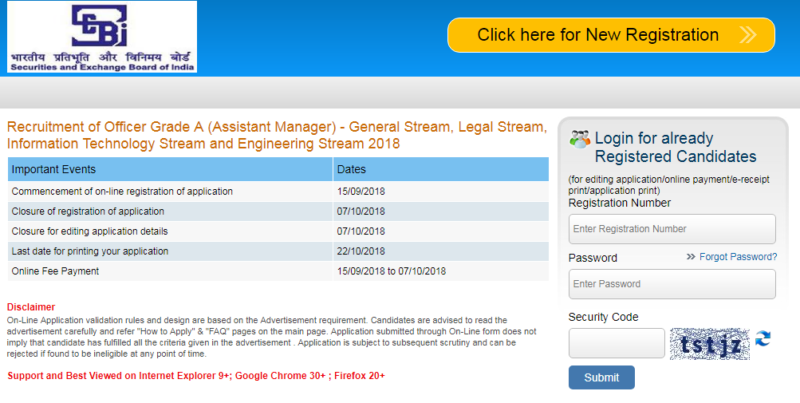The height and width of the screenshot is (403, 800).
Task: Click the Security Code text box
Action: (616, 343)
